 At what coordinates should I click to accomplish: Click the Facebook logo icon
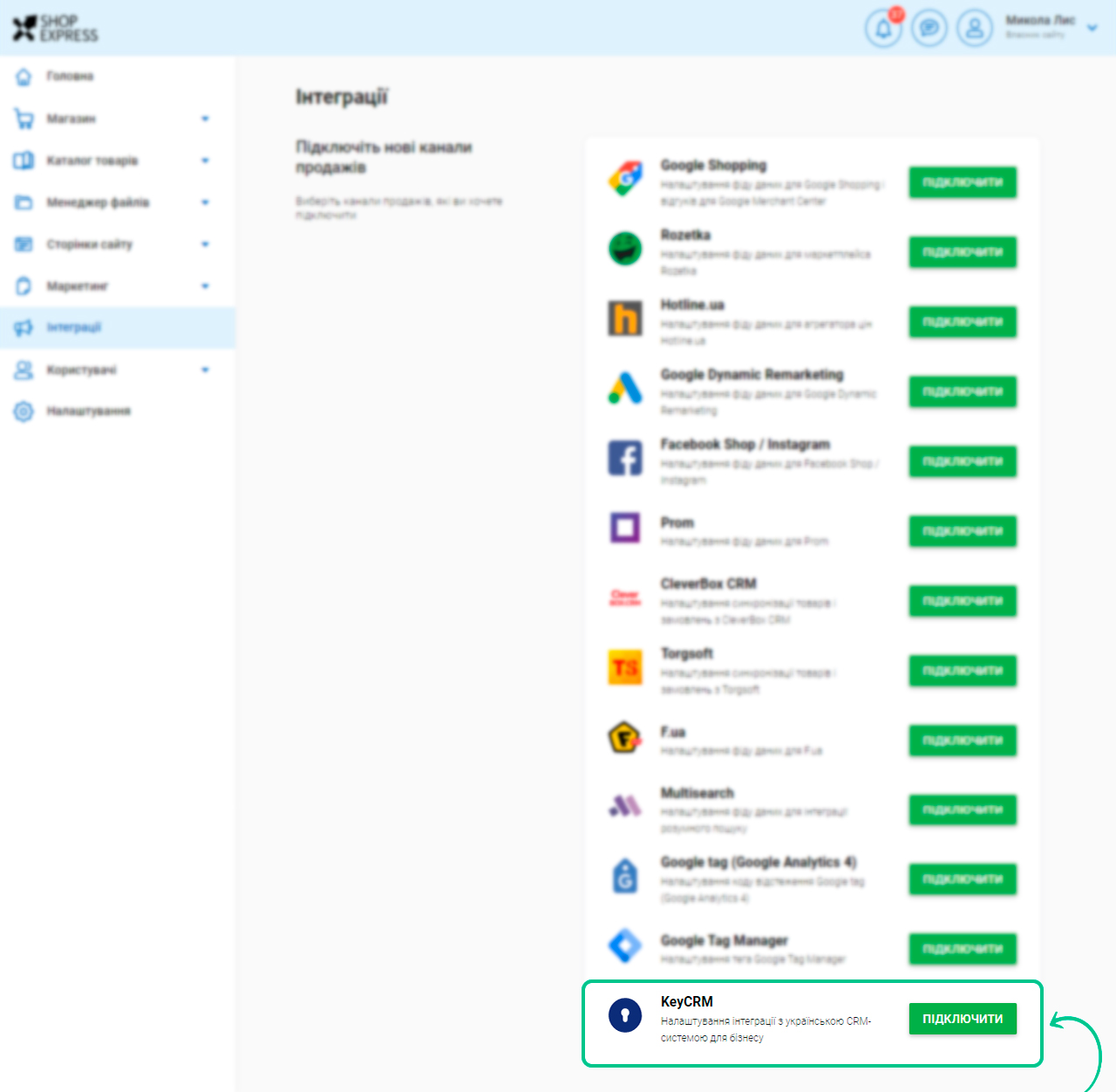[x=625, y=458]
